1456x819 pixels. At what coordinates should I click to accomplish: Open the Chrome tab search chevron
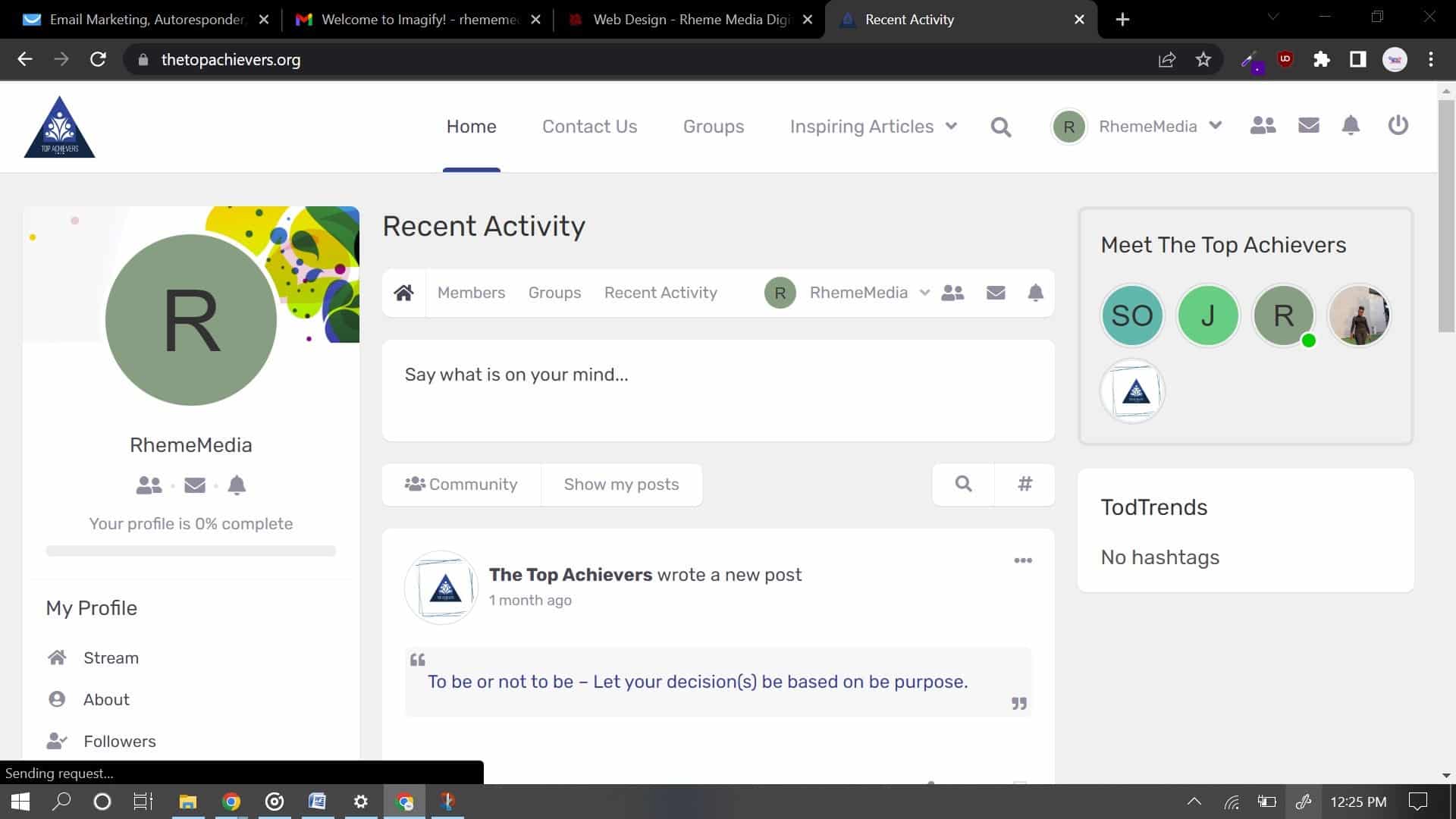click(1273, 17)
